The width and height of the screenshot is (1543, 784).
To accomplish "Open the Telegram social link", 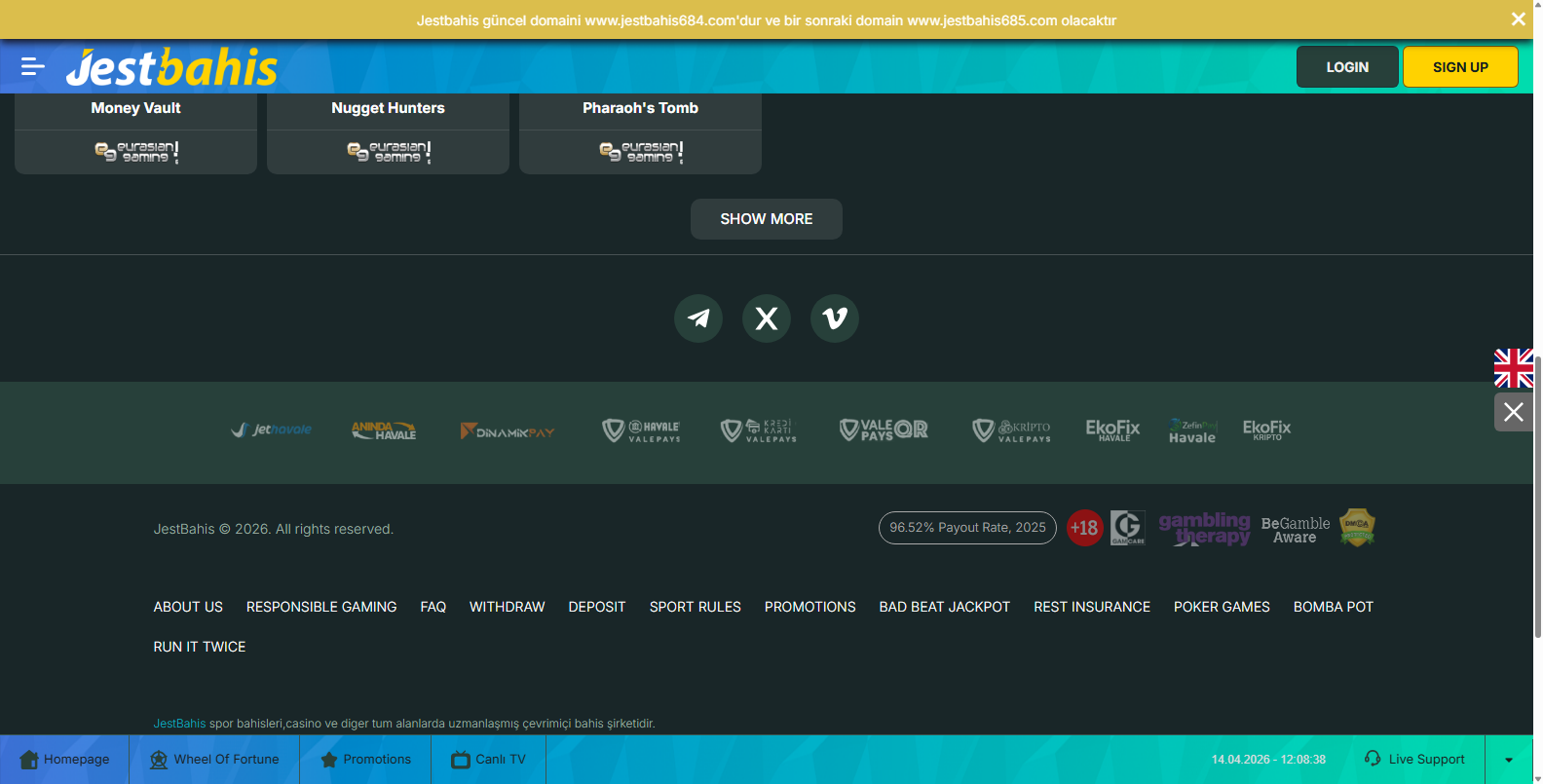I will point(698,318).
